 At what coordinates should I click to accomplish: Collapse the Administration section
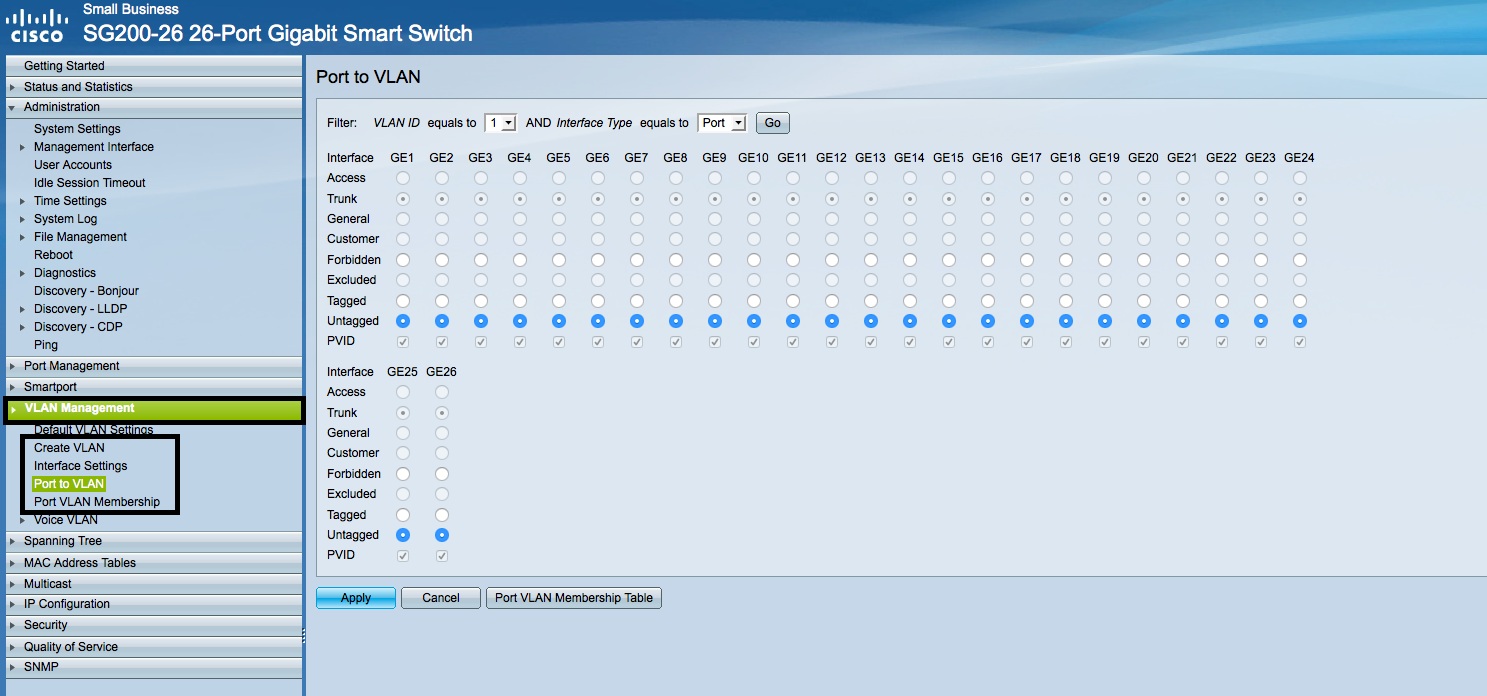(61, 107)
